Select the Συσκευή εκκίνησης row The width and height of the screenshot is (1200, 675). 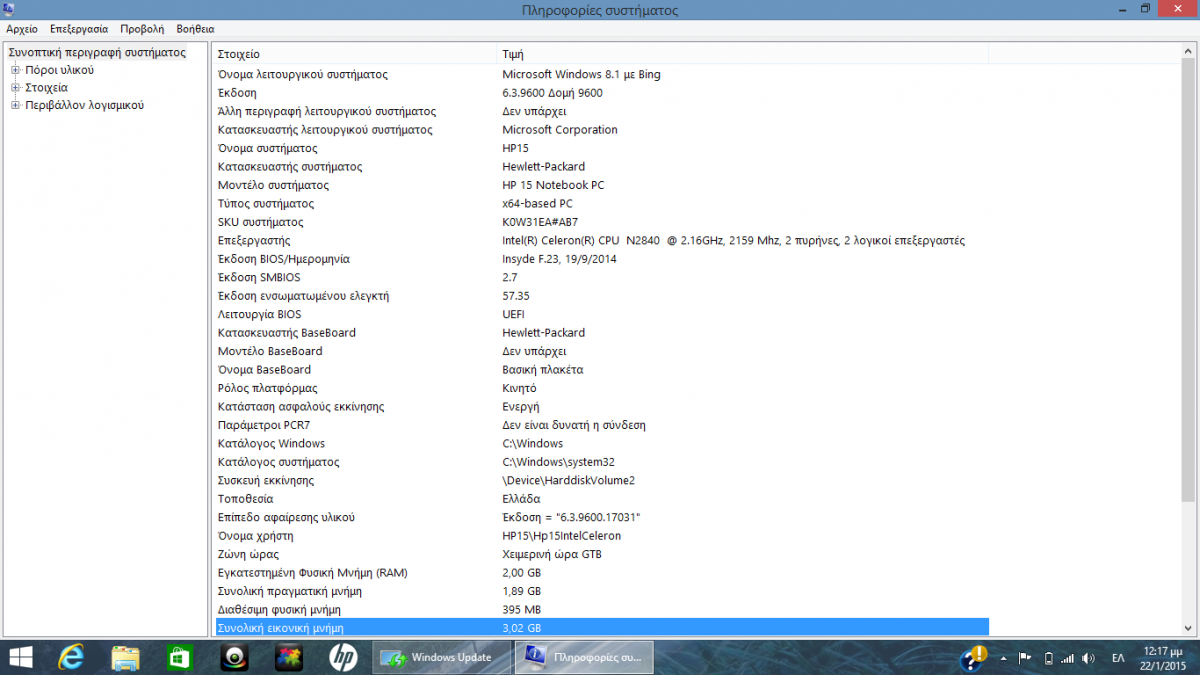pos(602,480)
